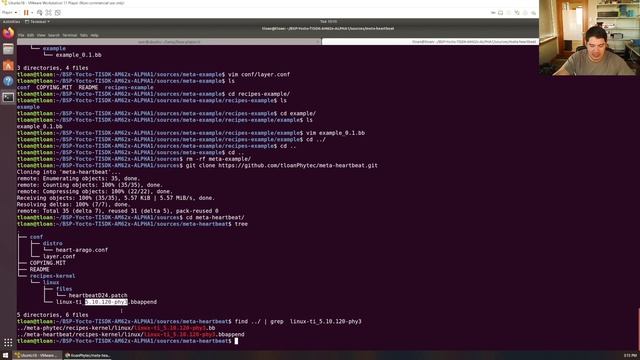Click the display device icon in VMware toolbar
Image resolution: width=640 pixels, height=360 pixels.
(501, 13)
